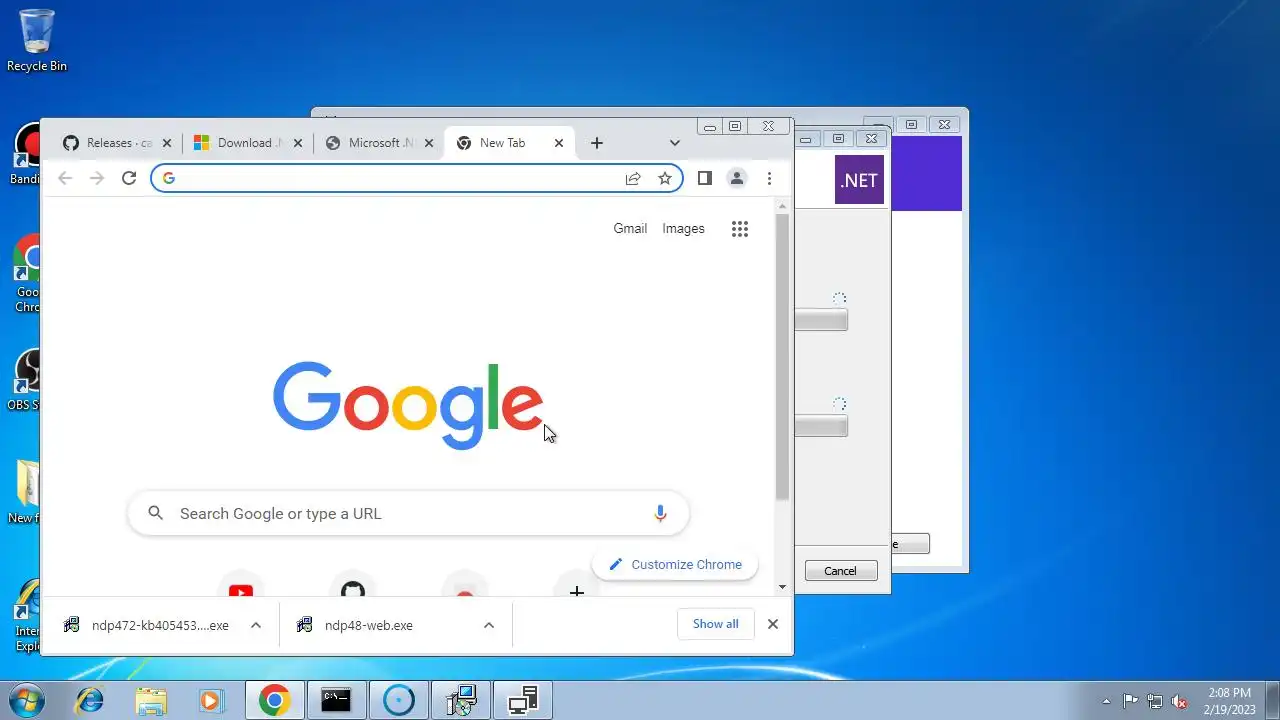The width and height of the screenshot is (1280, 720).
Task: Close the New Tab tab
Action: pos(559,143)
